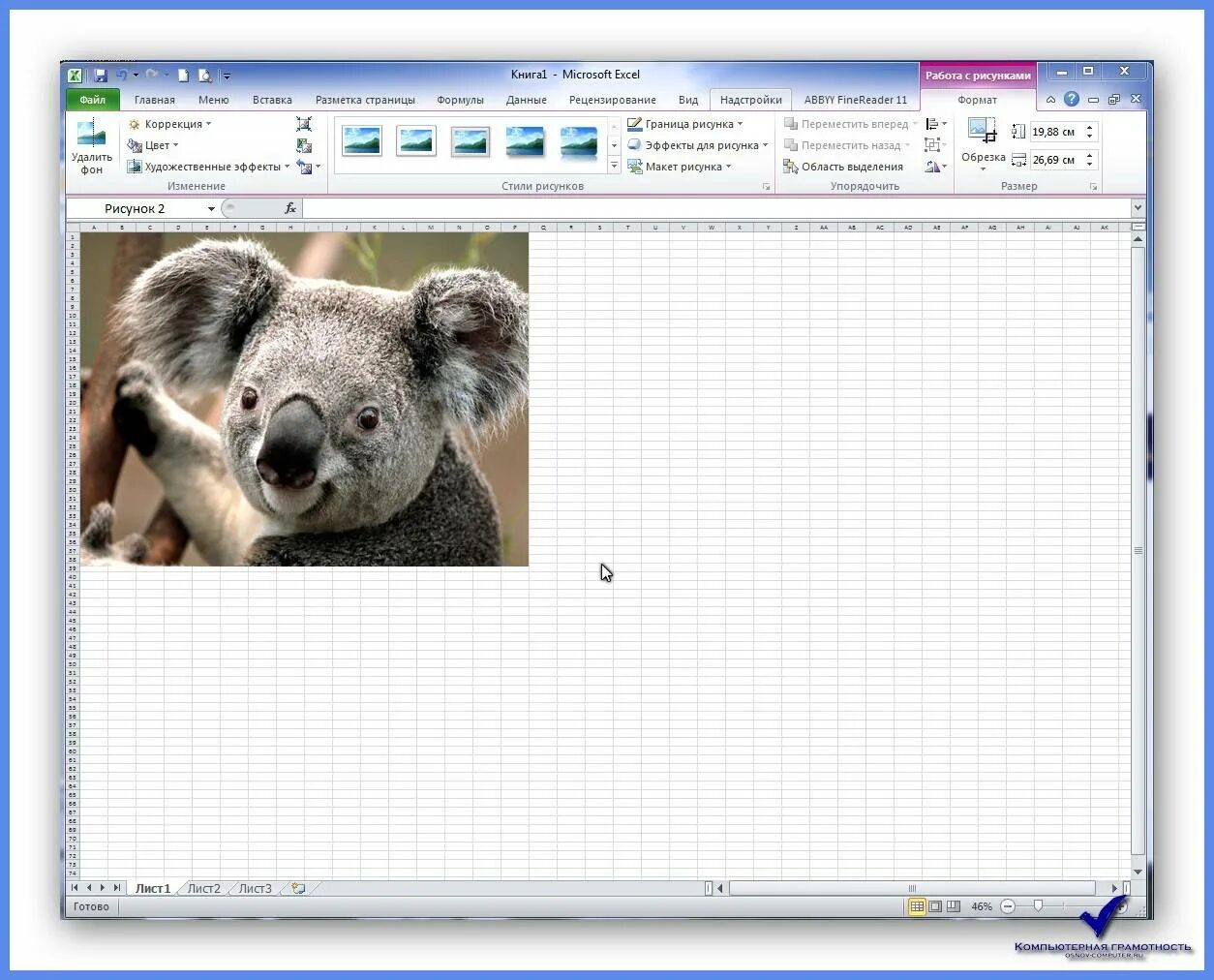Switch to the Разметка страницы tab
The width and height of the screenshot is (1214, 980).
[365, 100]
